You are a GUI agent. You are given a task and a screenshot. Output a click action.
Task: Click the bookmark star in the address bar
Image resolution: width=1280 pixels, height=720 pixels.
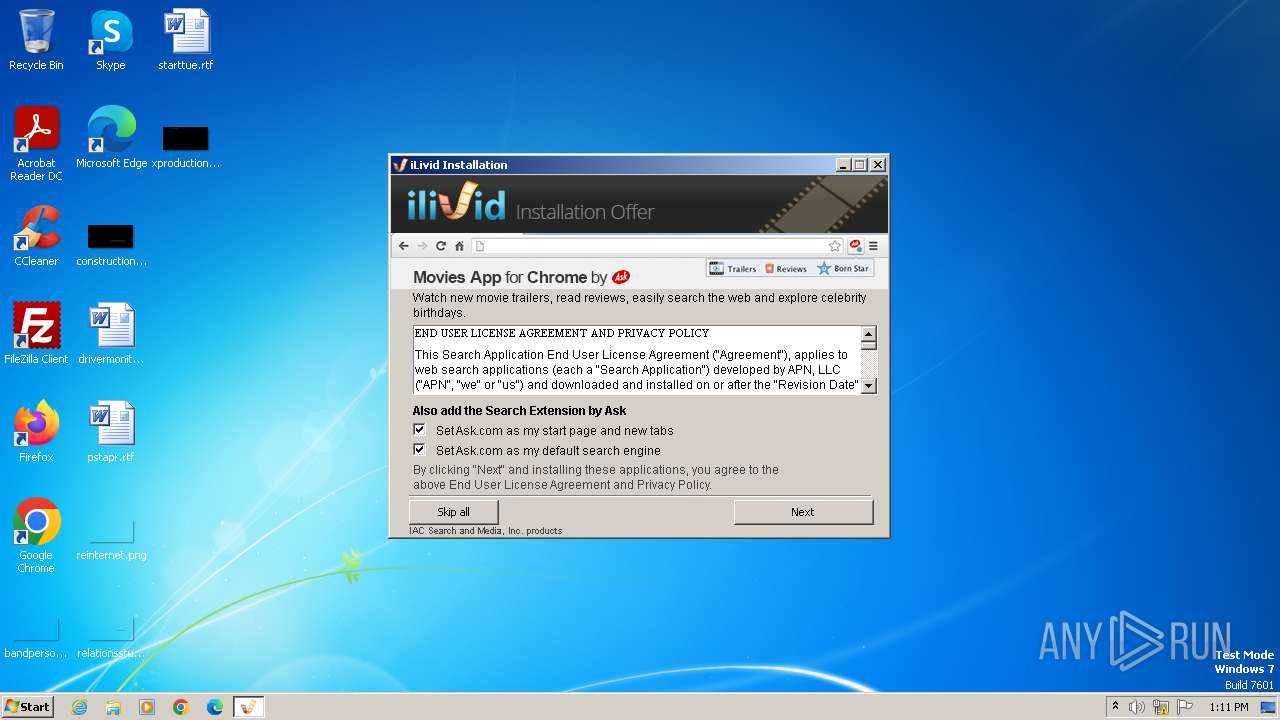click(834, 246)
